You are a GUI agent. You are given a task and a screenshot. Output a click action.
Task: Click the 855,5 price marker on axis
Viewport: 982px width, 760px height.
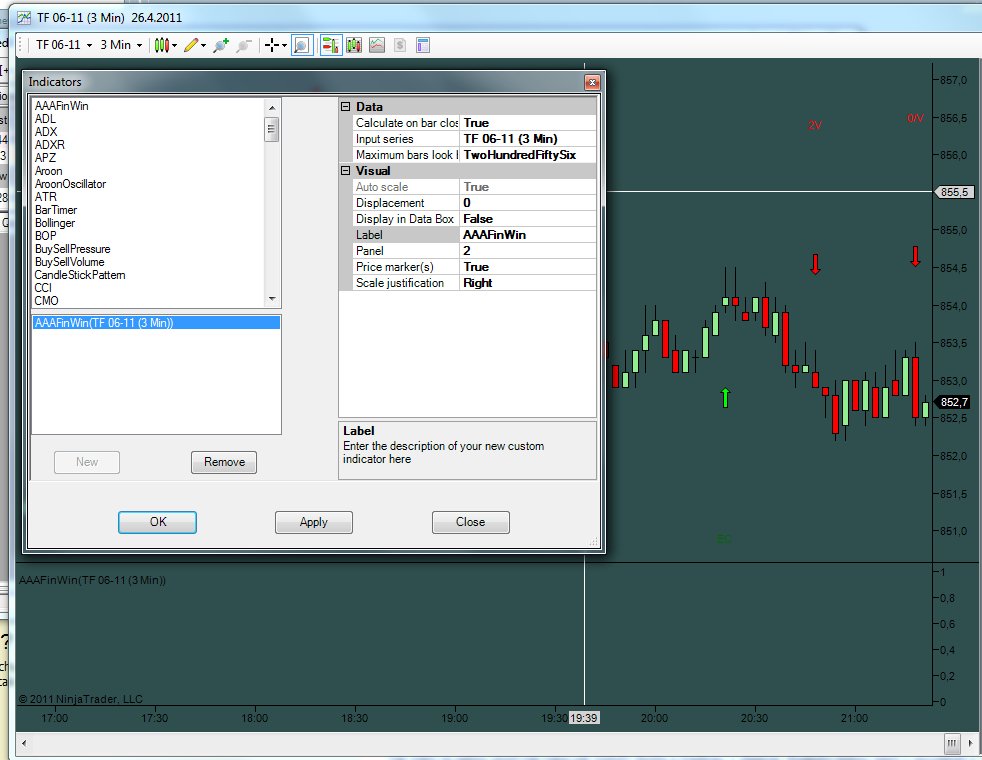[954, 192]
